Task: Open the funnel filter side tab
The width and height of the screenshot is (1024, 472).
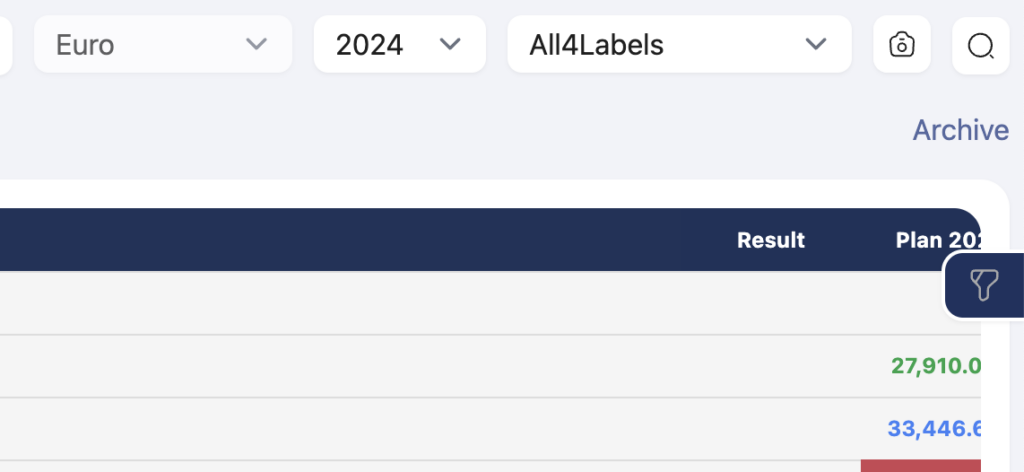Action: [984, 285]
